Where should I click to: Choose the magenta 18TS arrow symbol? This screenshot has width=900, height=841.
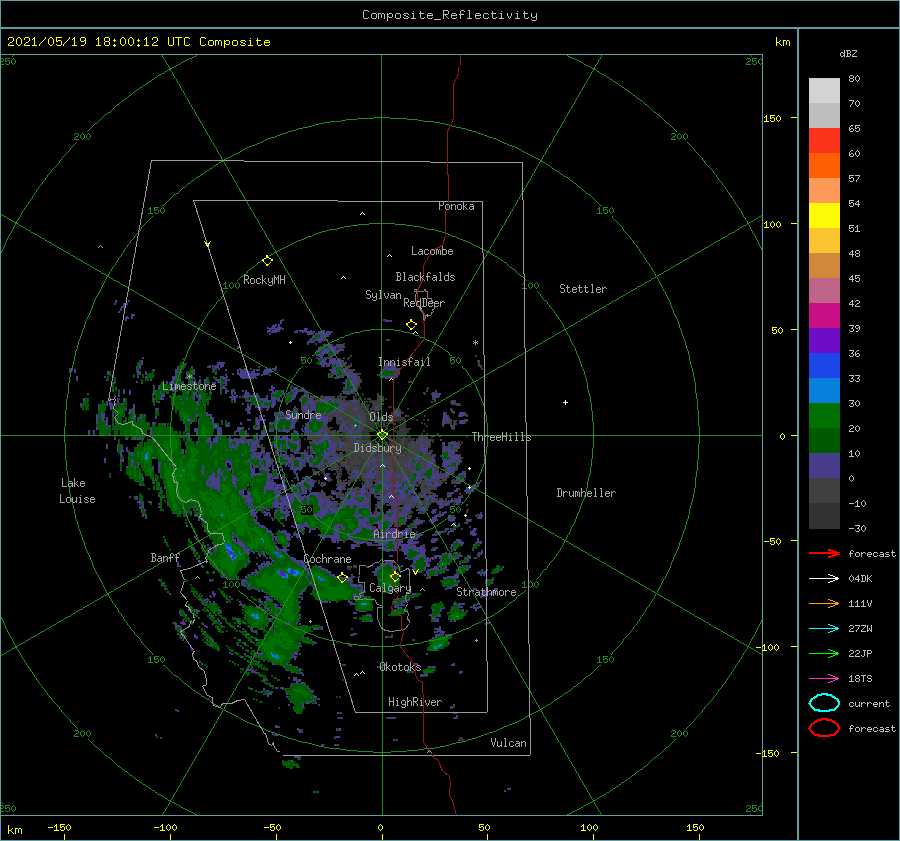point(824,679)
